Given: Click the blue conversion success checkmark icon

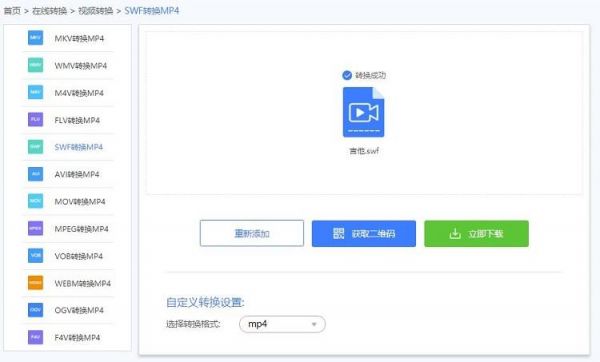Looking at the screenshot, I should point(347,75).
